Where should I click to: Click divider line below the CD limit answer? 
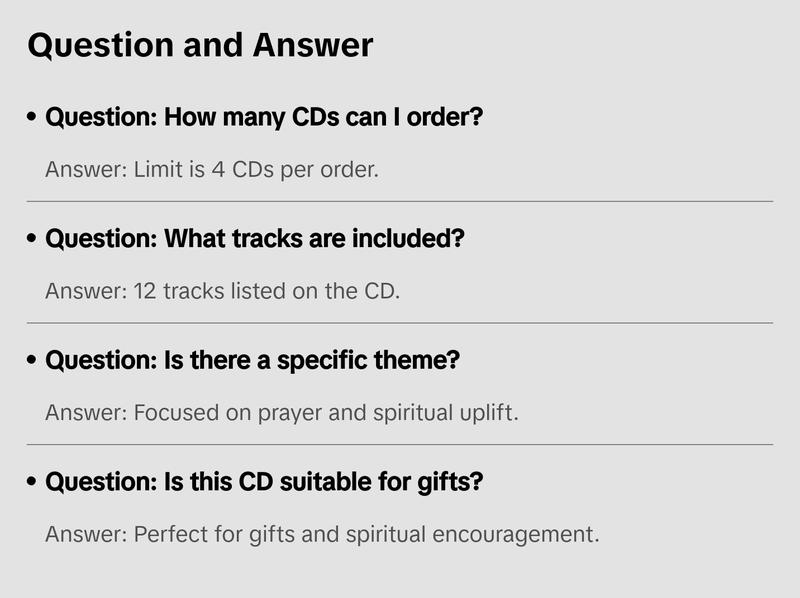point(400,201)
